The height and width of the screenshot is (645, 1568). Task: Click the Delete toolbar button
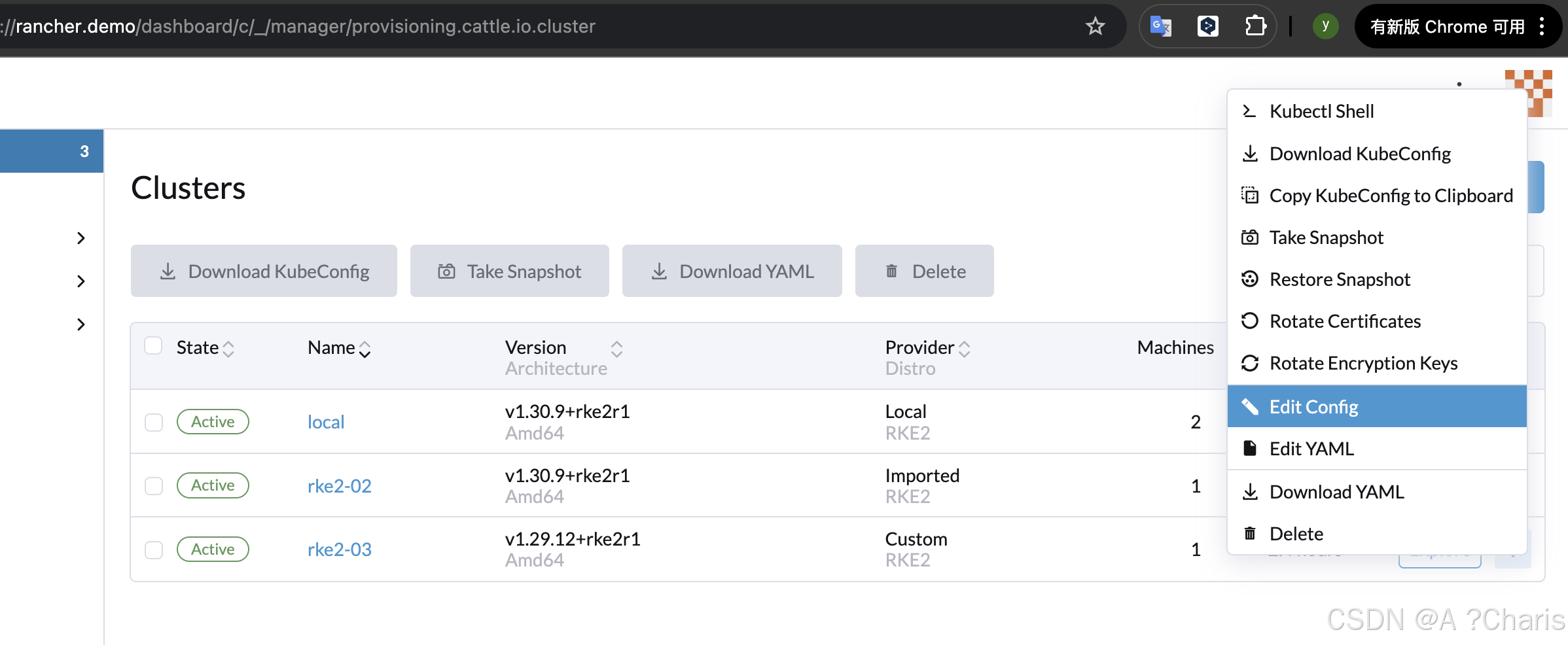924,271
